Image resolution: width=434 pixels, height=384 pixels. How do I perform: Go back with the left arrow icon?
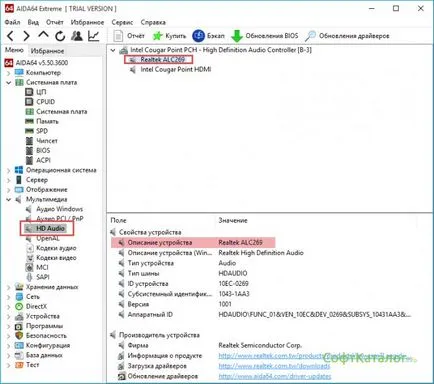[x=11, y=36]
